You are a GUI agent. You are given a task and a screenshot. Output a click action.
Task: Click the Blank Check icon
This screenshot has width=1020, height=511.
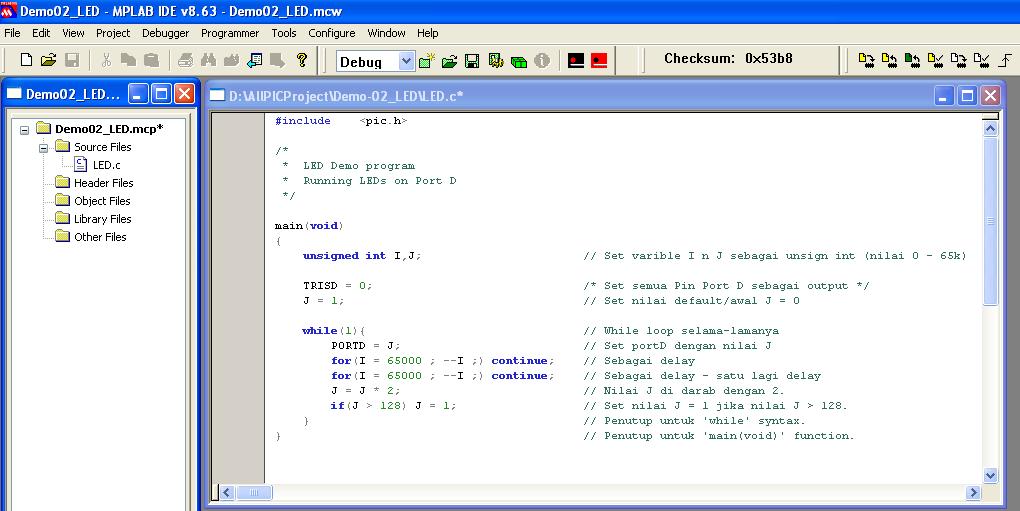pyautogui.click(x=981, y=60)
